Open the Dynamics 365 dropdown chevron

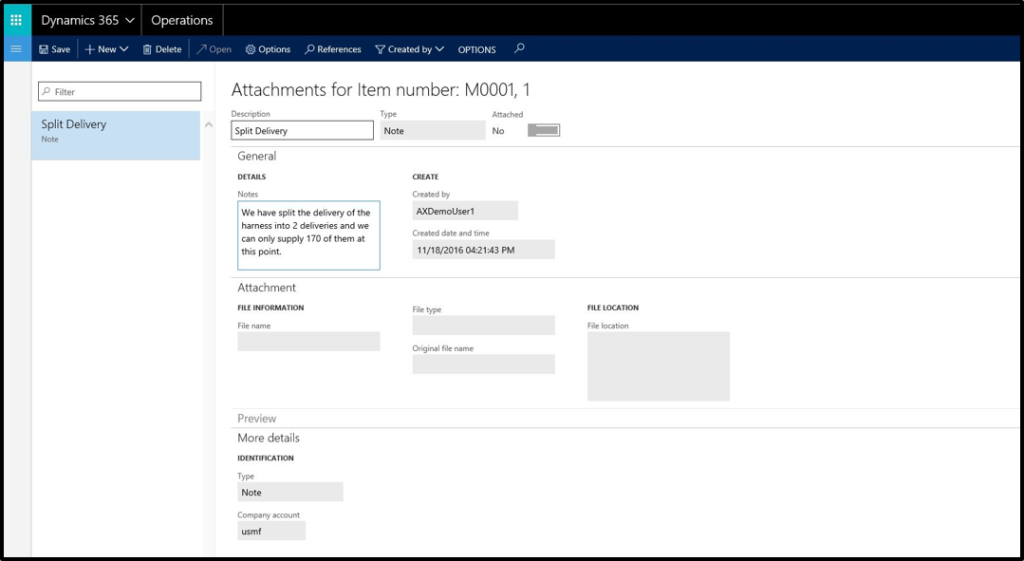click(x=131, y=20)
